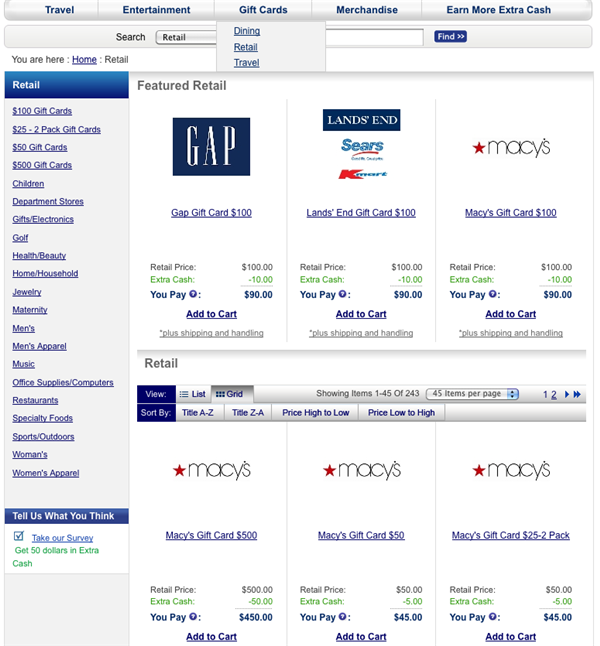Viewport: 600px width, 646px height.
Task: Go to next page arrow
Action: (x=567, y=394)
